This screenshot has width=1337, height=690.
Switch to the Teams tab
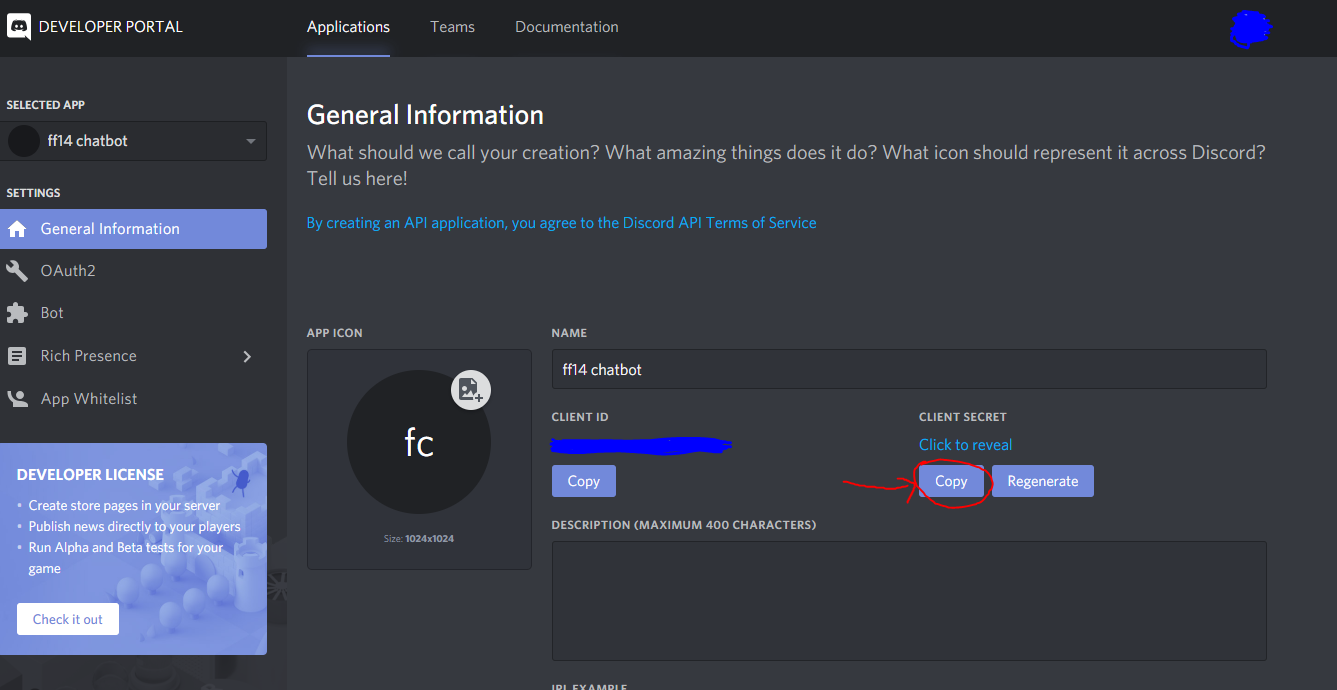452,27
